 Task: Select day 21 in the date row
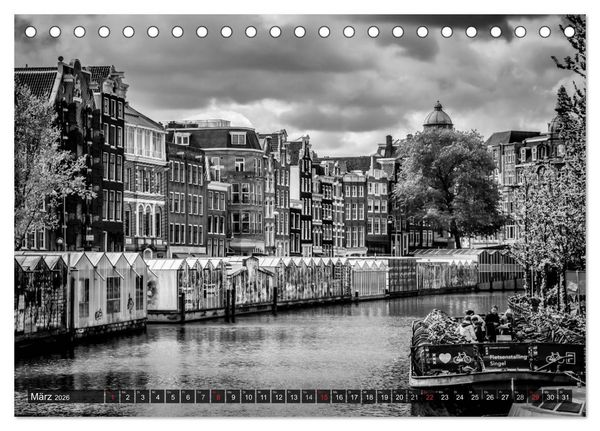[x=414, y=397]
